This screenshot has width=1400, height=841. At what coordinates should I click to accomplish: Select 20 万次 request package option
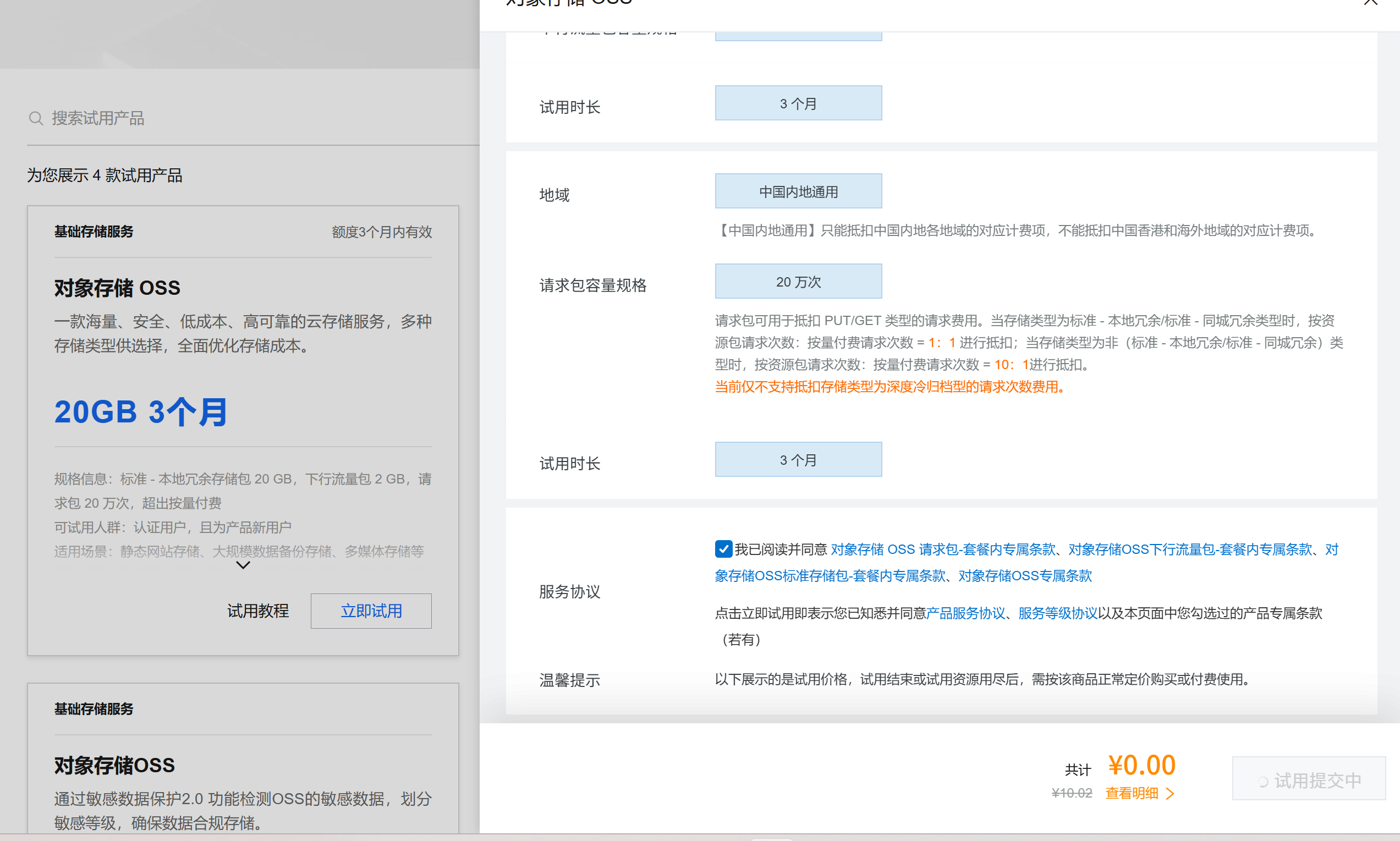point(798,281)
